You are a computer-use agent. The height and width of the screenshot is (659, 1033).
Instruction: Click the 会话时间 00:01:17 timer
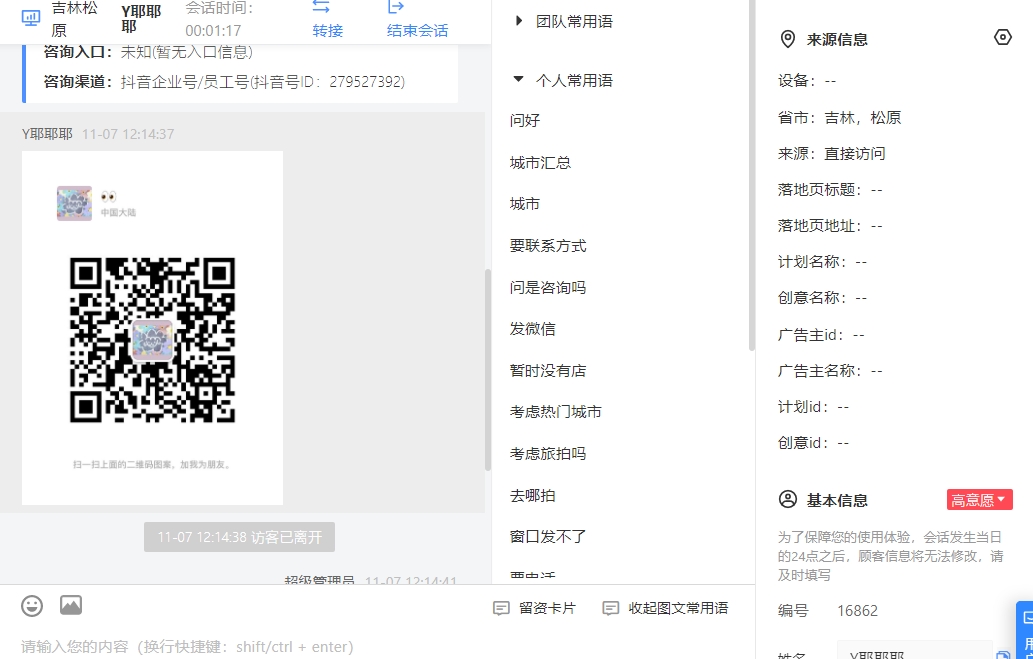point(219,19)
